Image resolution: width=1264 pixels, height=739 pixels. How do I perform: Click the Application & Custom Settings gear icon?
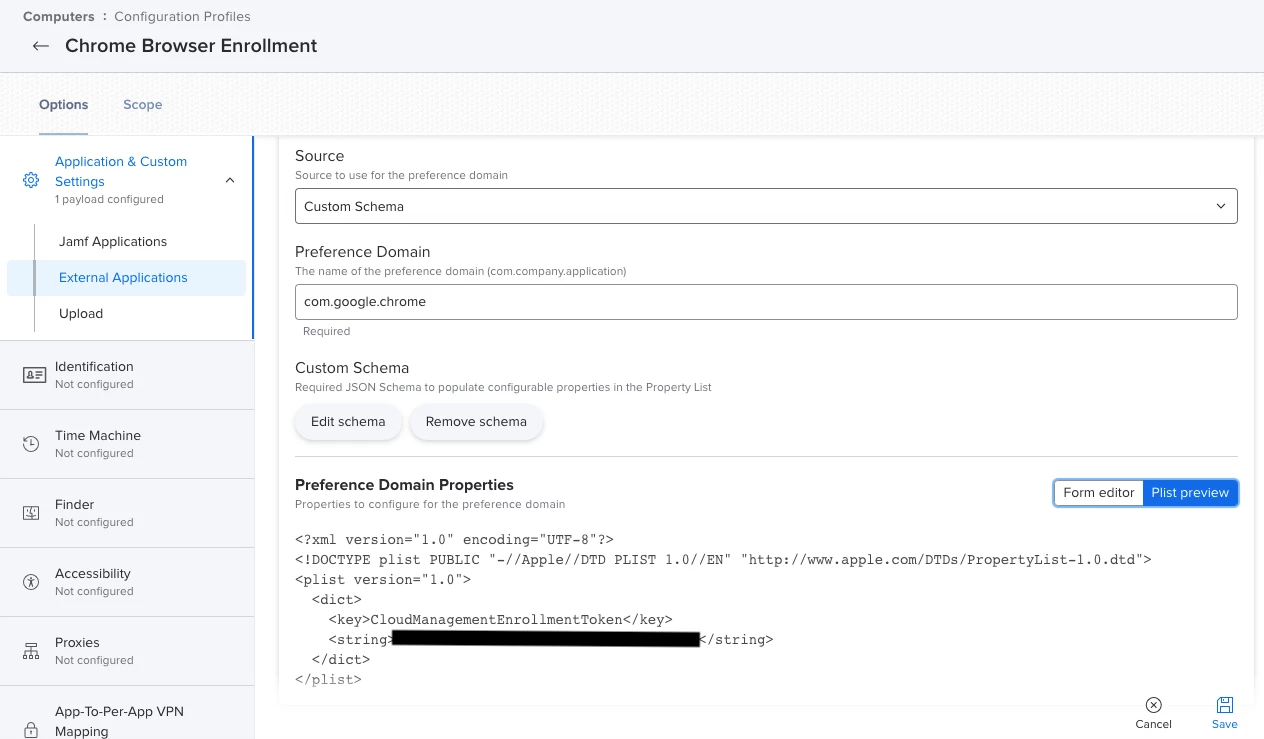[x=31, y=180]
